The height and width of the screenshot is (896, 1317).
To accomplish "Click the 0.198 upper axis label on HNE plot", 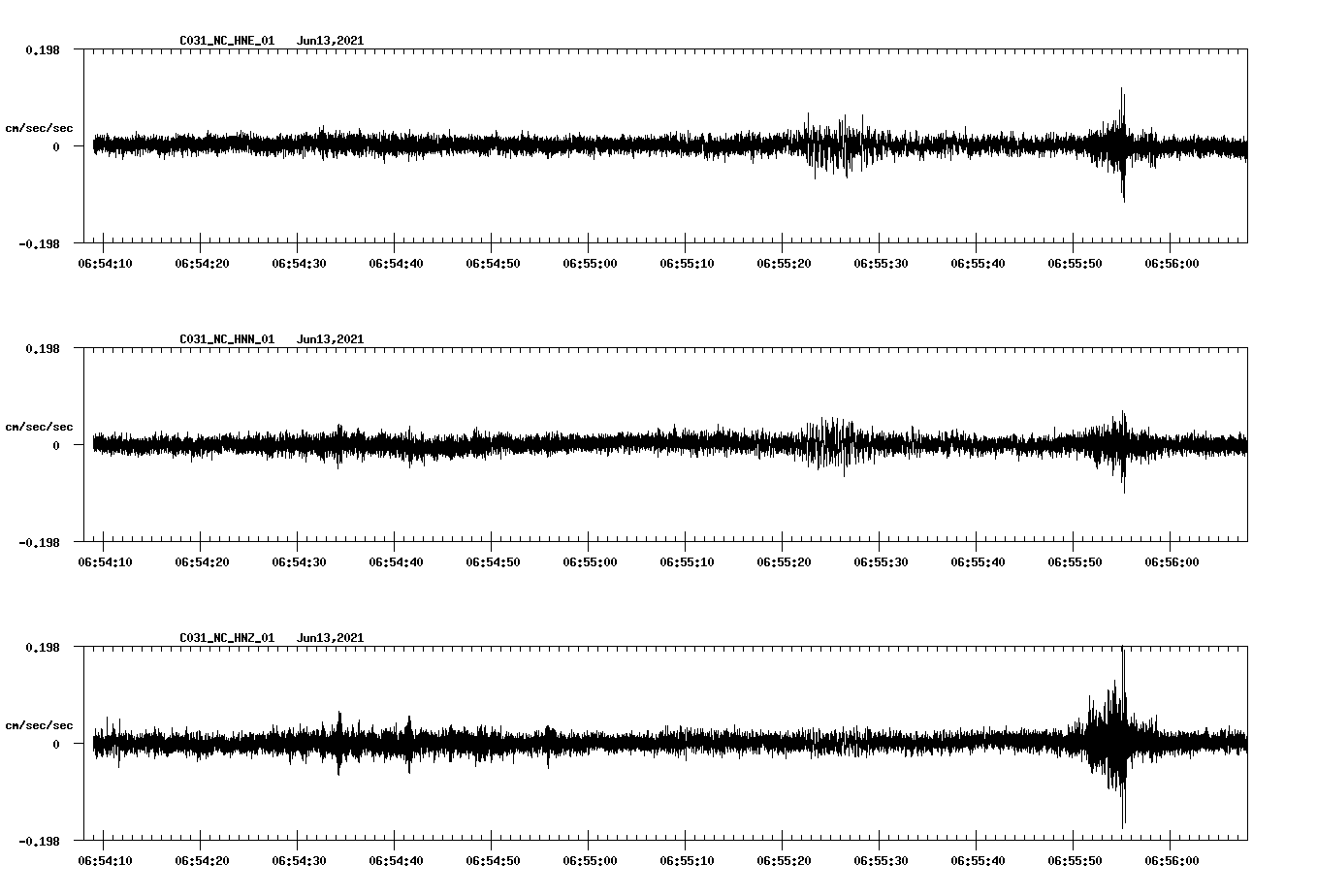I will (42, 49).
